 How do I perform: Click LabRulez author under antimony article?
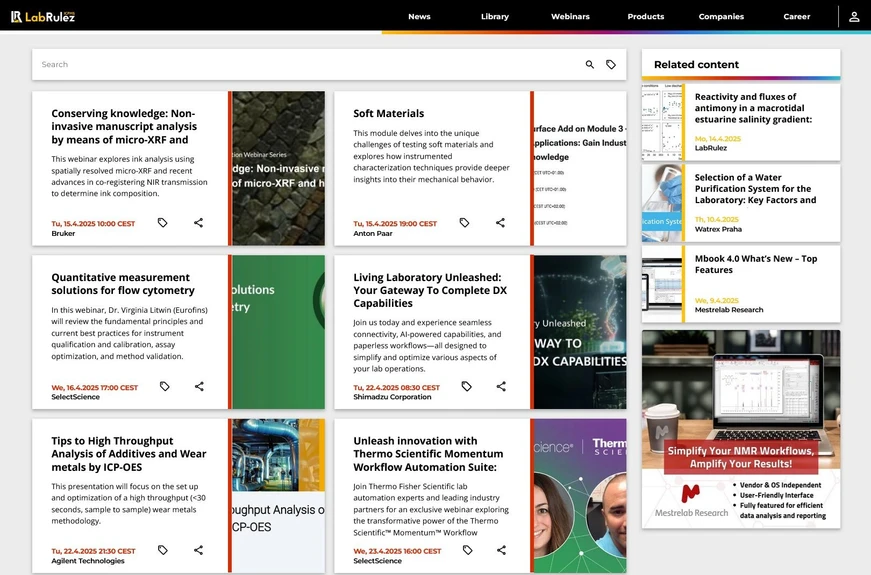[710, 148]
